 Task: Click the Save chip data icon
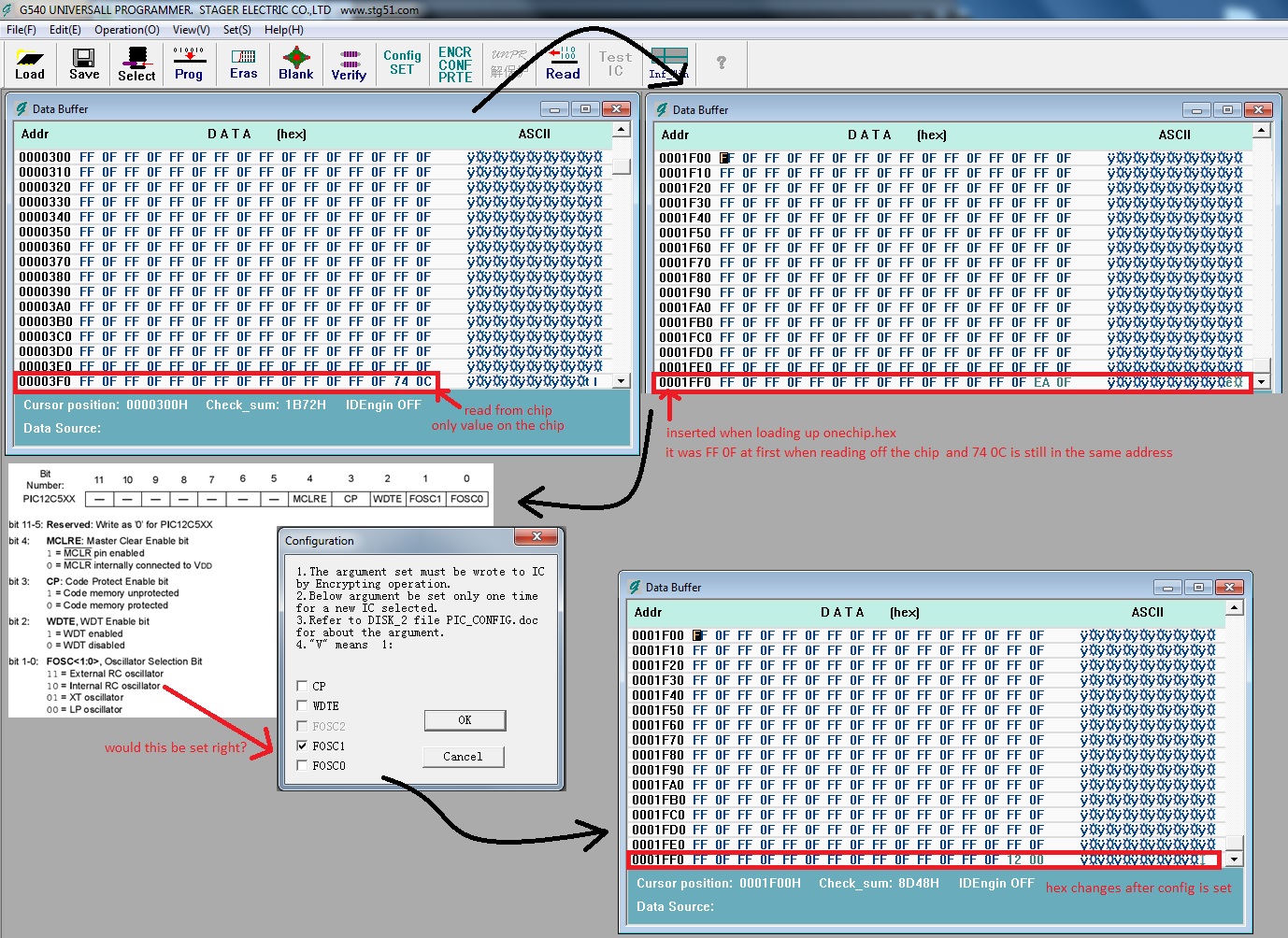tap(83, 64)
